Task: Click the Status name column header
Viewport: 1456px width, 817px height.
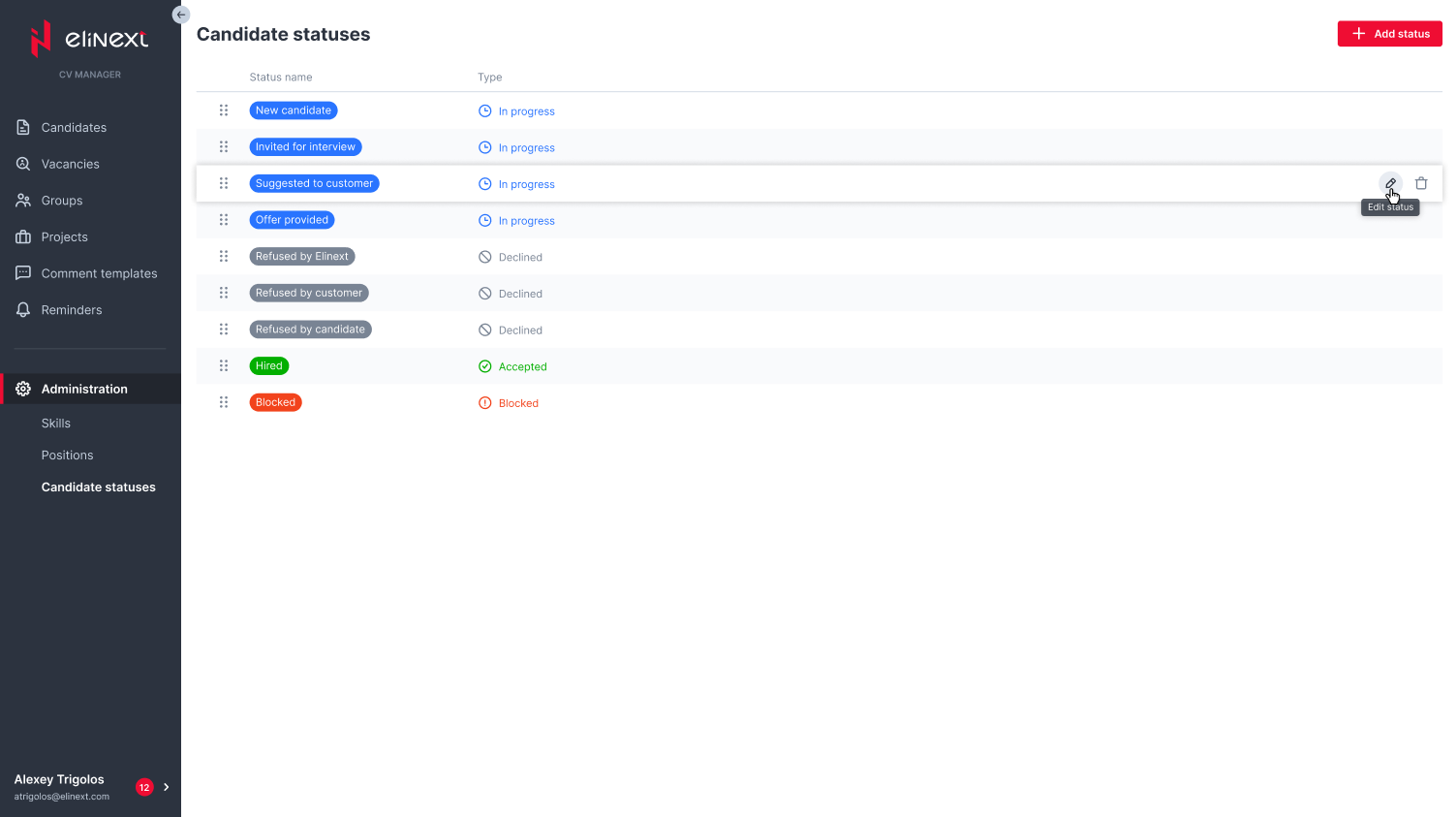Action: [281, 78]
